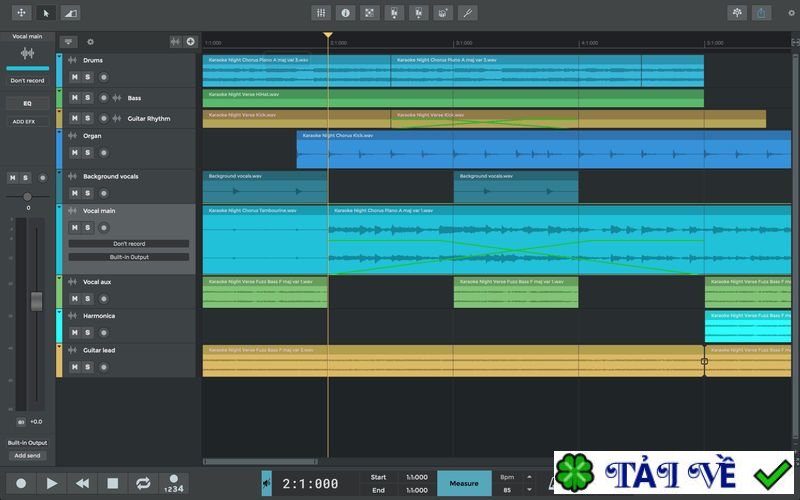This screenshot has height=500, width=800.
Task: Click the Measure time format button
Action: (464, 483)
